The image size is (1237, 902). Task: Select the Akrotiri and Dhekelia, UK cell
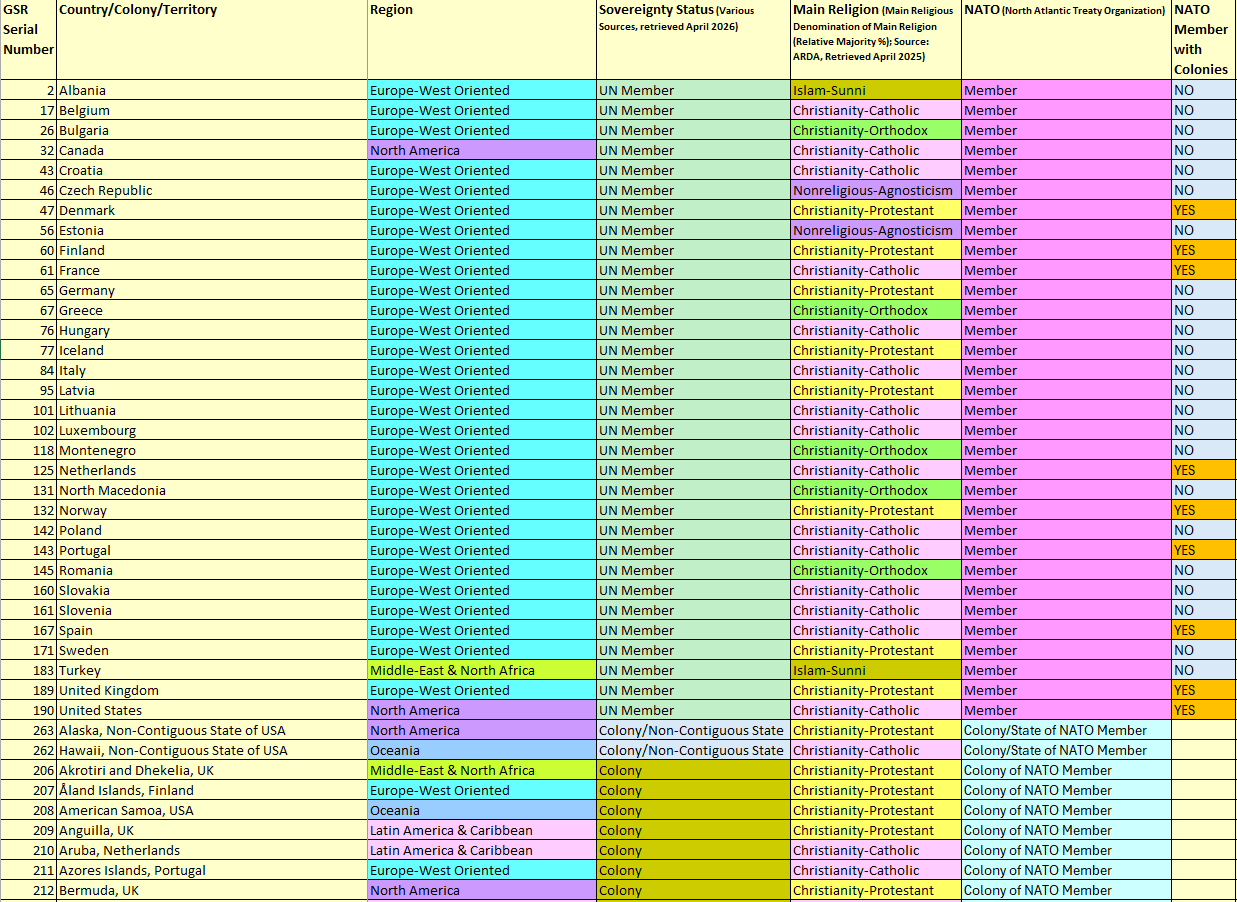(x=212, y=770)
